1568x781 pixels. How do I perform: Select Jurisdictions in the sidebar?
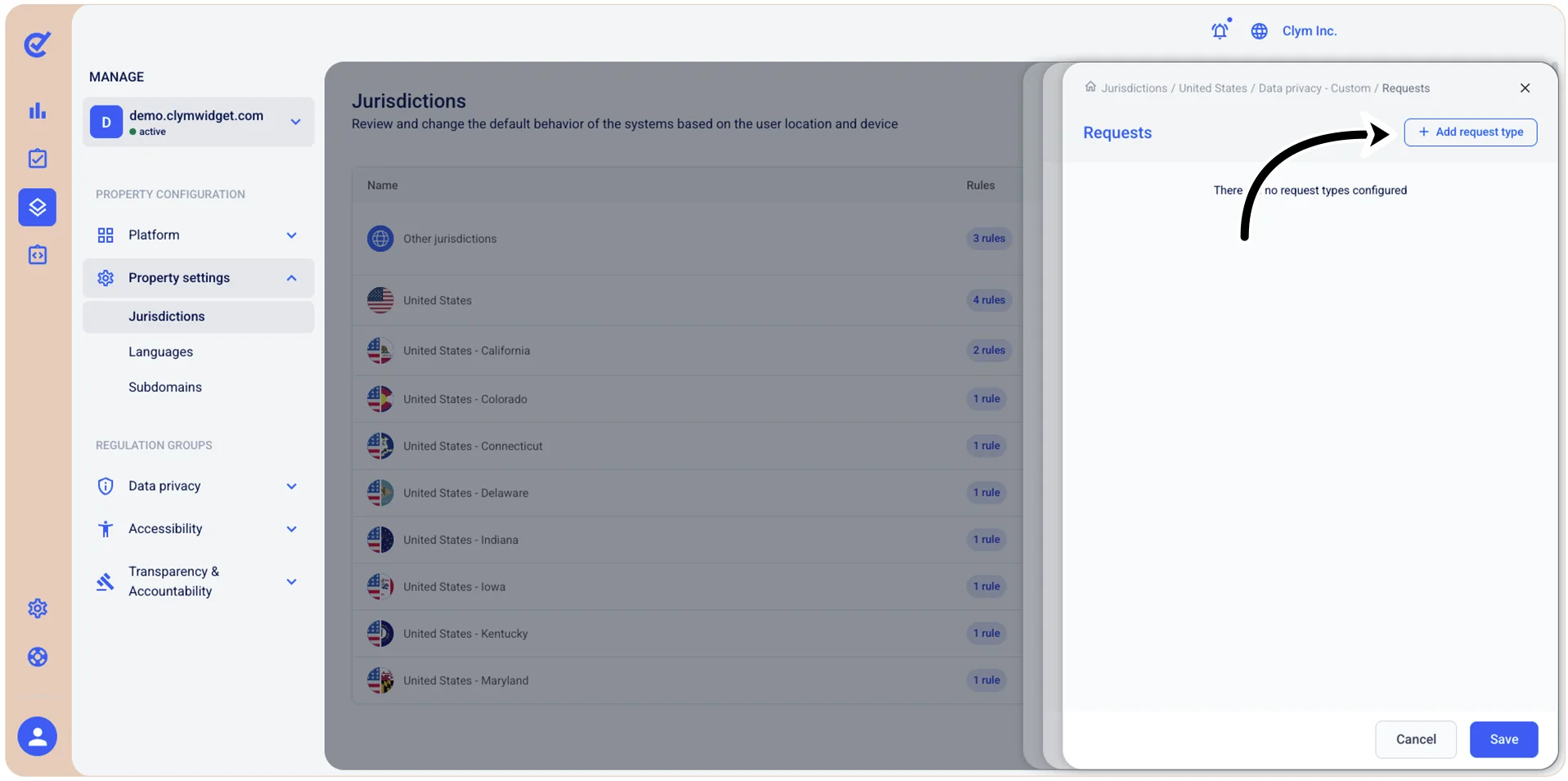coord(199,316)
